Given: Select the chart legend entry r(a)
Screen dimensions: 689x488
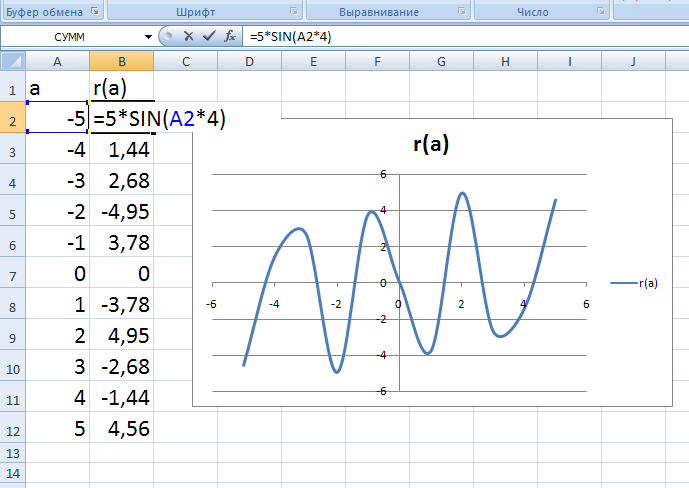Looking at the screenshot, I should [x=635, y=283].
